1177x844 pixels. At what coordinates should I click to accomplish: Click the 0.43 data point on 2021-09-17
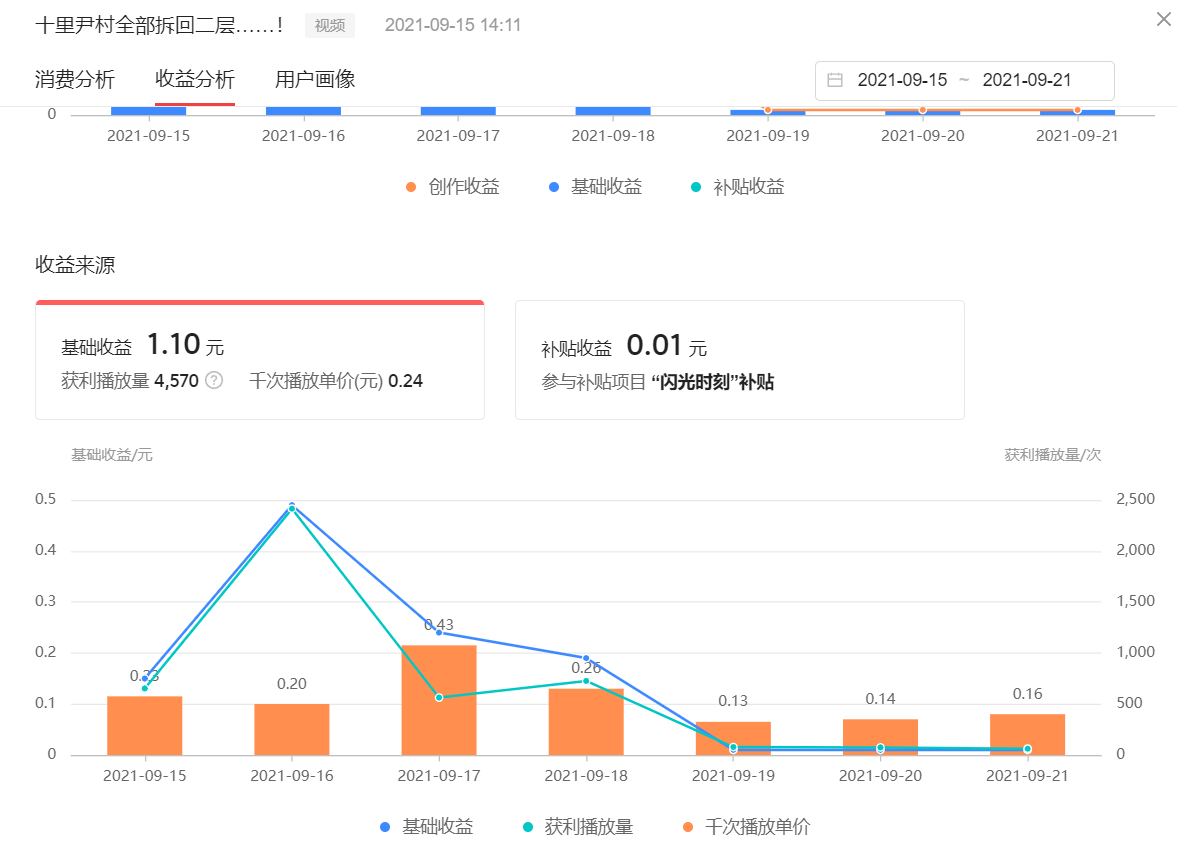pos(437,633)
